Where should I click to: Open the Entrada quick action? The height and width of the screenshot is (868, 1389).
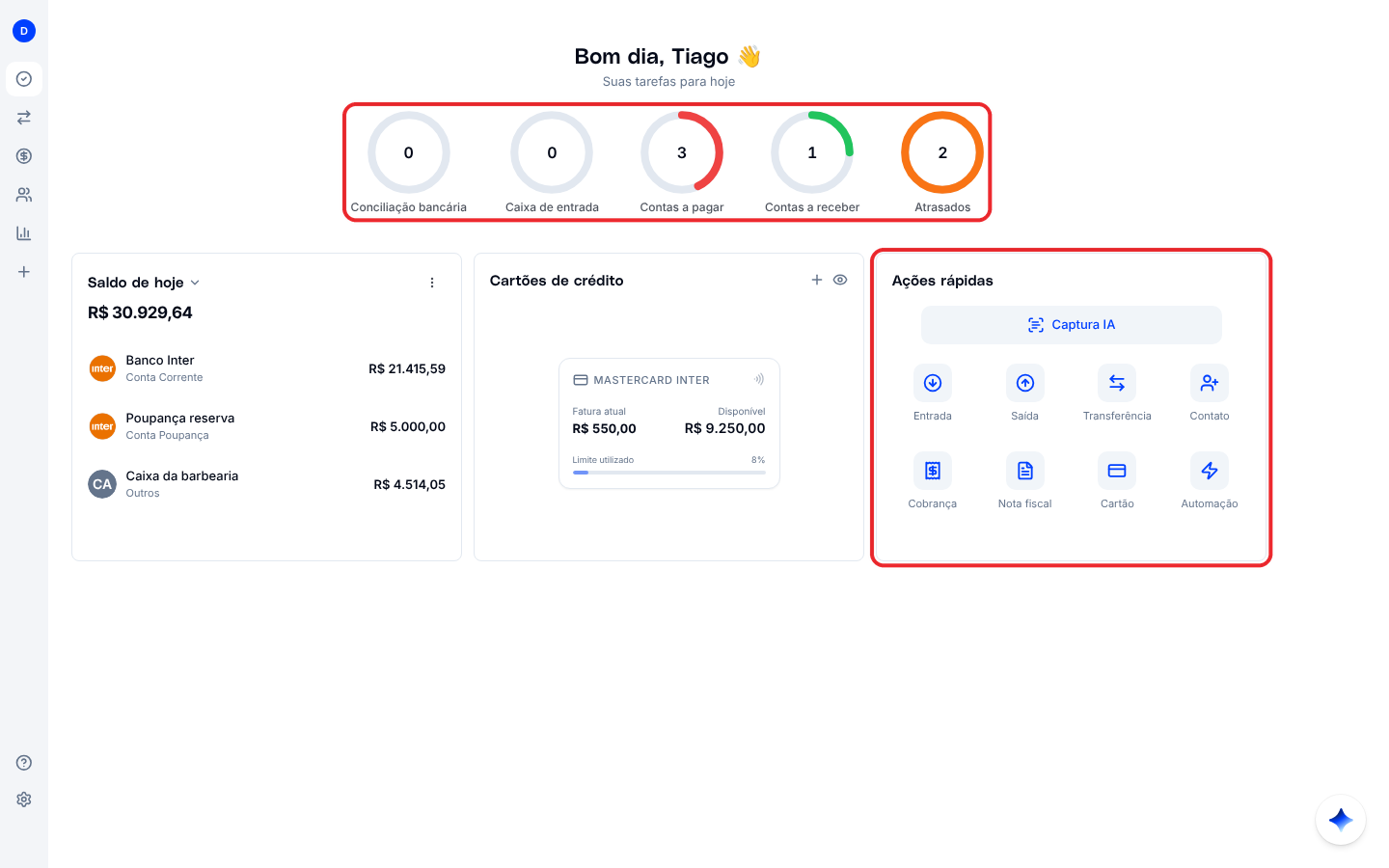click(932, 384)
